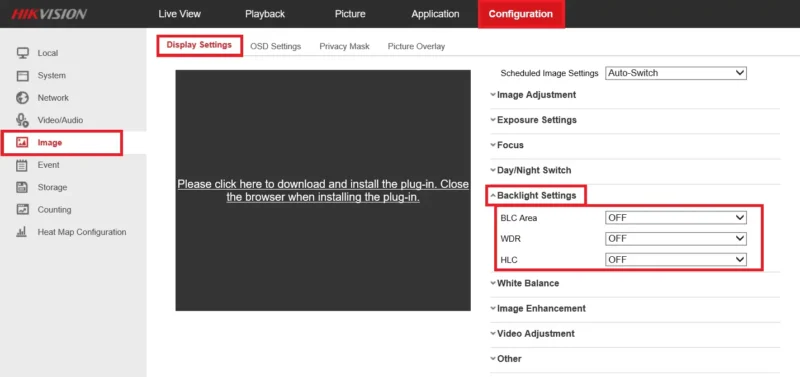Select the Display Settings sub-tab

pyautogui.click(x=199, y=45)
